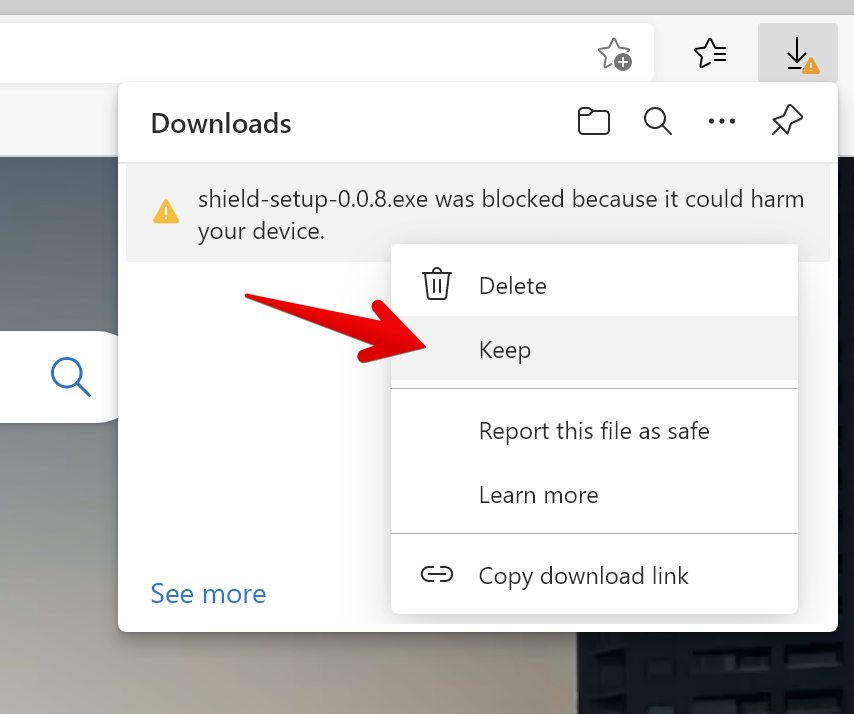The width and height of the screenshot is (854, 714).
Task: Open the See more link
Action: pyautogui.click(x=208, y=594)
